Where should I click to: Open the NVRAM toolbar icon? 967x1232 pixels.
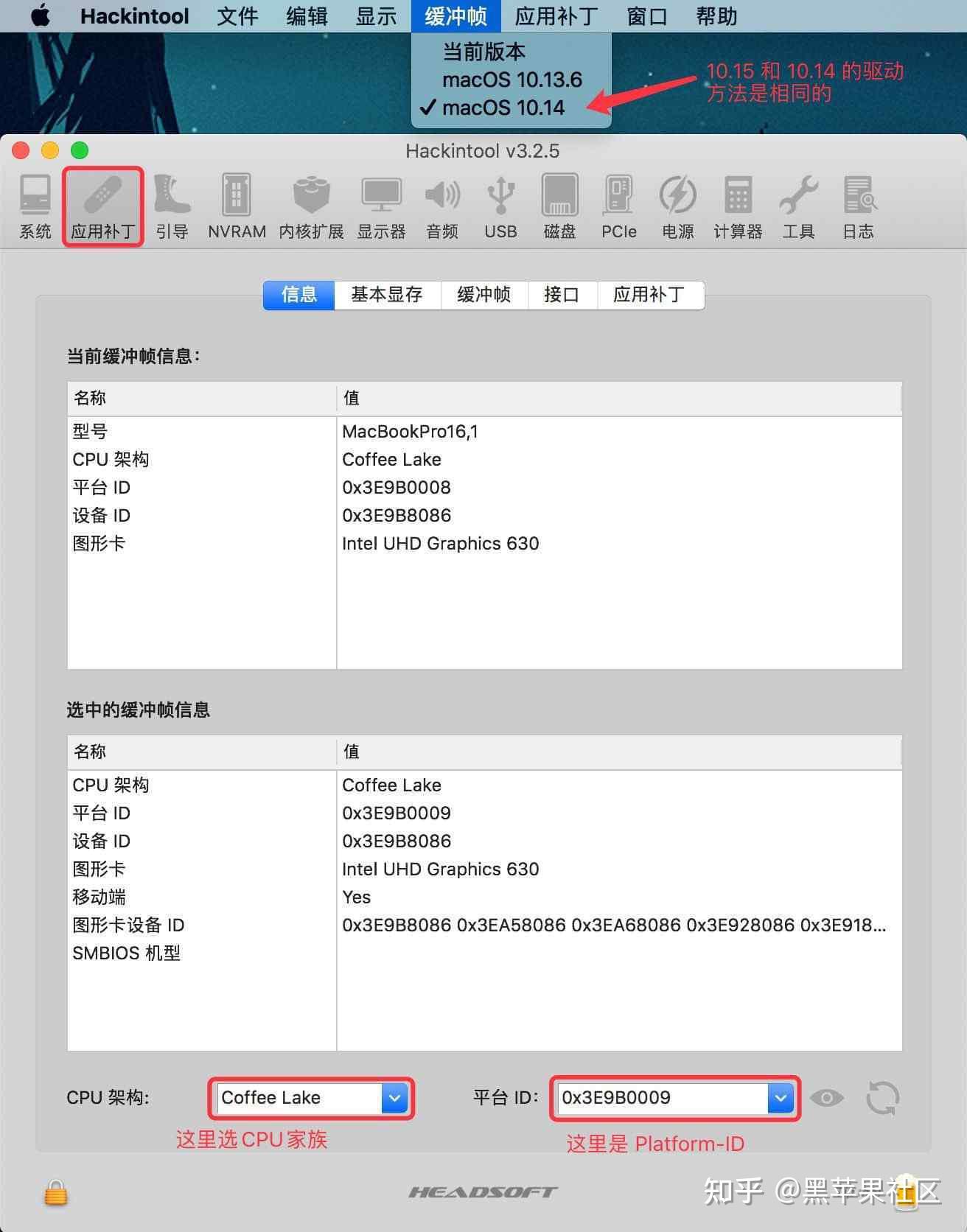237,206
